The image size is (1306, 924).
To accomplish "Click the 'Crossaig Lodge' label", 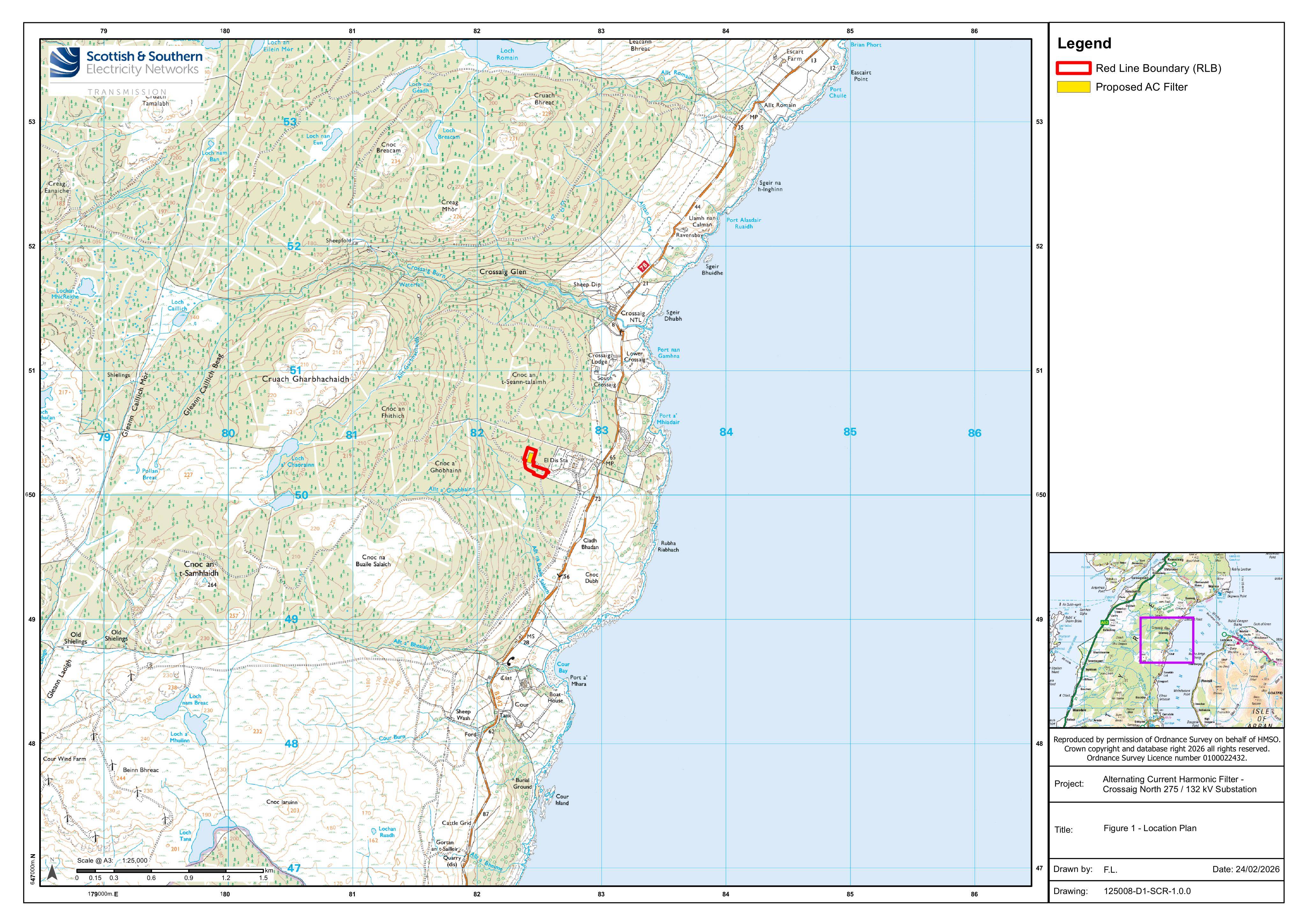I will point(599,359).
